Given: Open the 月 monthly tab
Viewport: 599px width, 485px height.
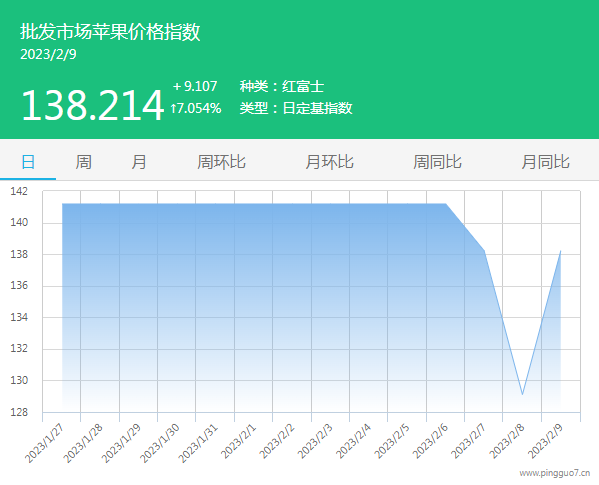Looking at the screenshot, I should tap(139, 162).
